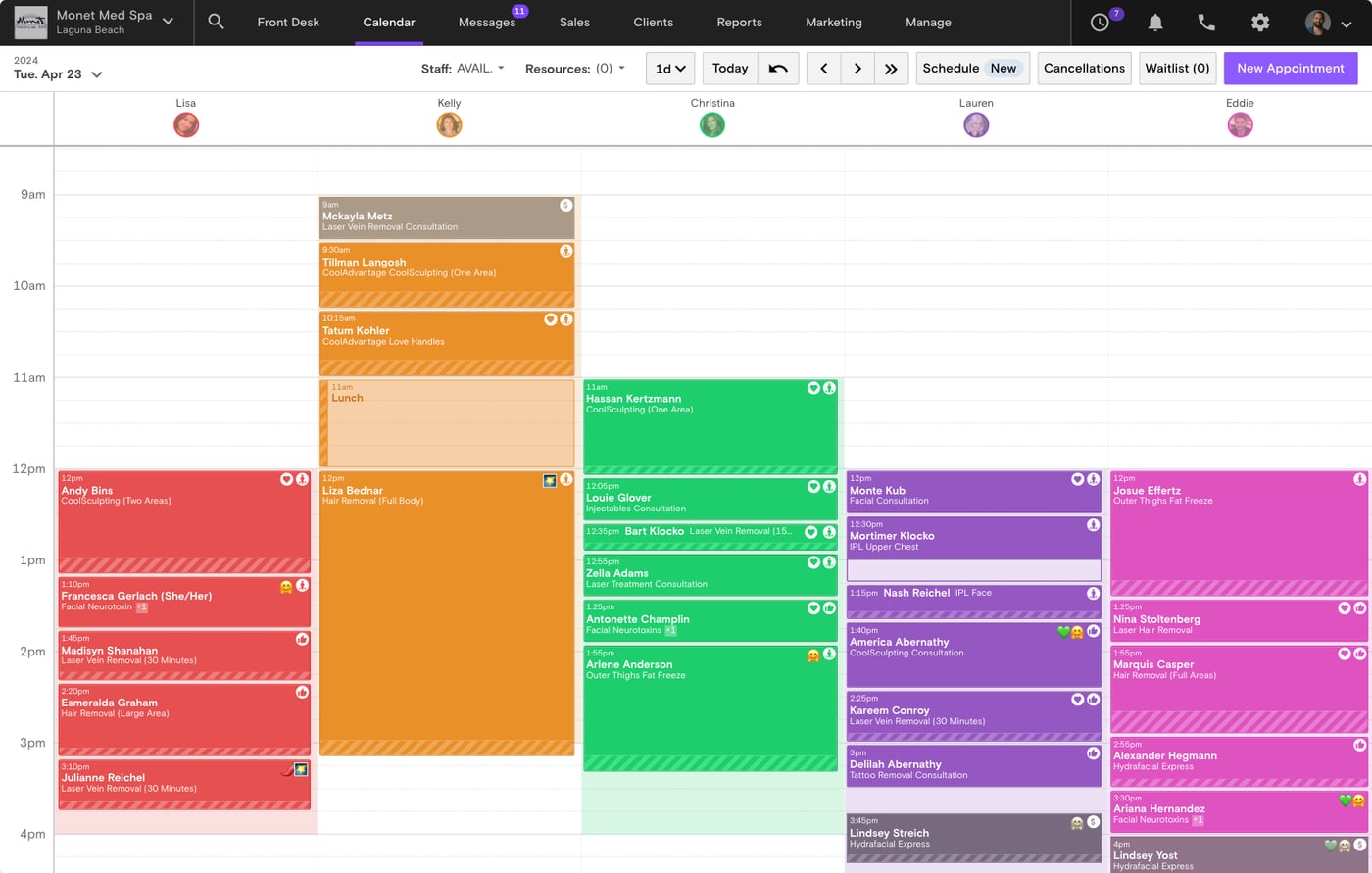Open Julianne Reichel Laser Vein Removal appointment

click(x=184, y=785)
